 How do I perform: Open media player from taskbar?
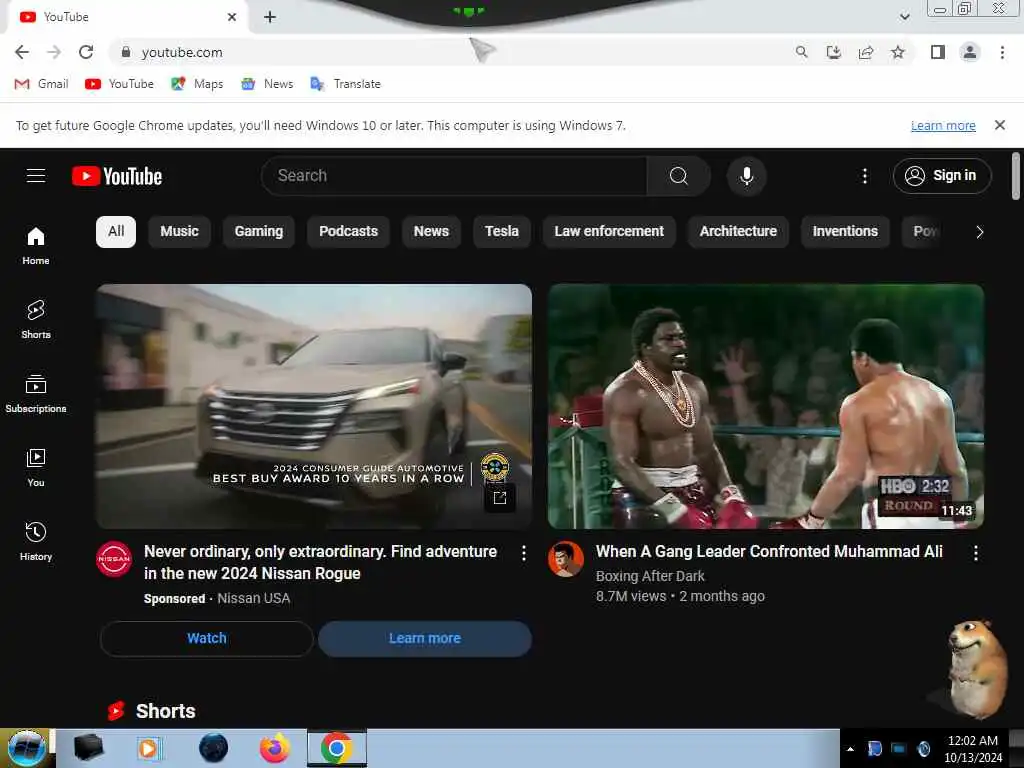[x=148, y=748]
